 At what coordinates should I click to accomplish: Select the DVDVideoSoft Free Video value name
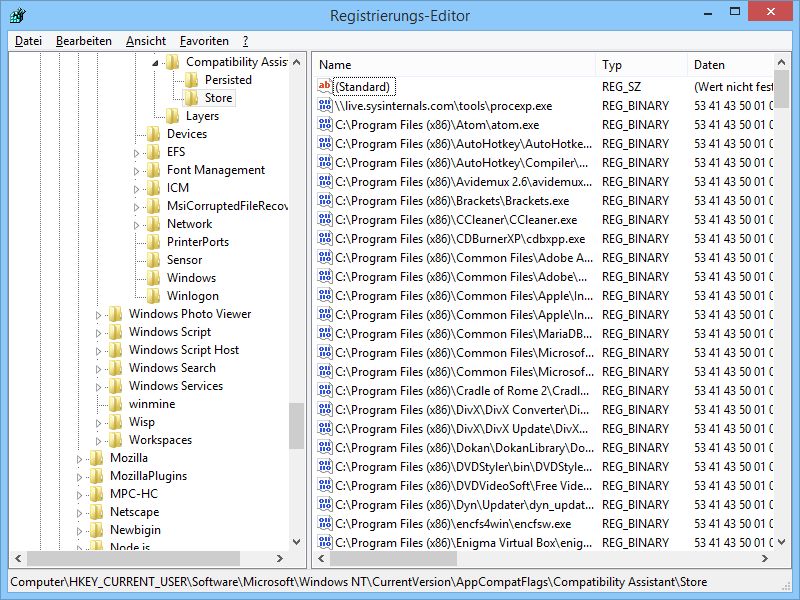[463, 486]
